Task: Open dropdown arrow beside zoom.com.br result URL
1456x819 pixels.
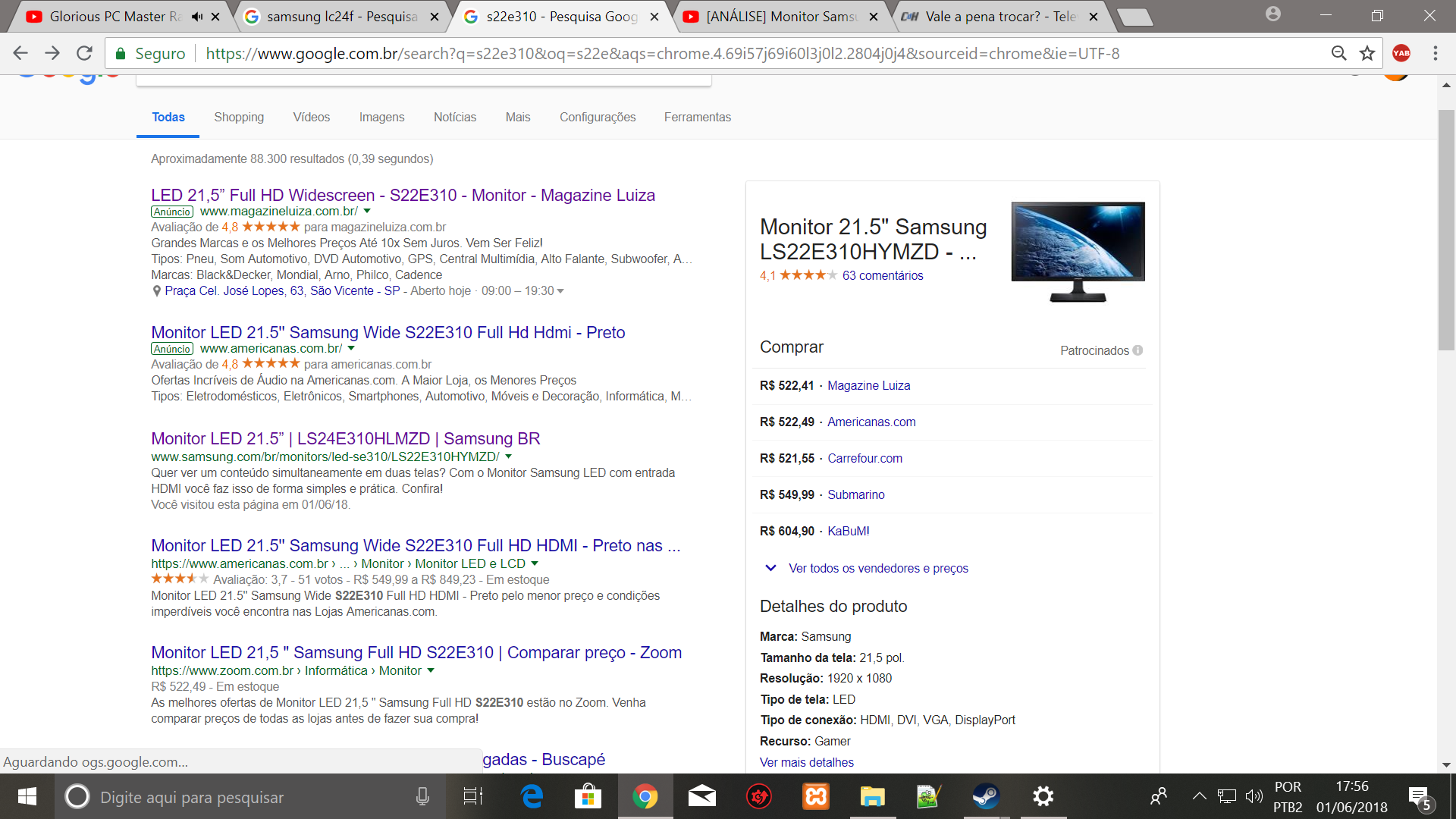Action: [x=431, y=670]
